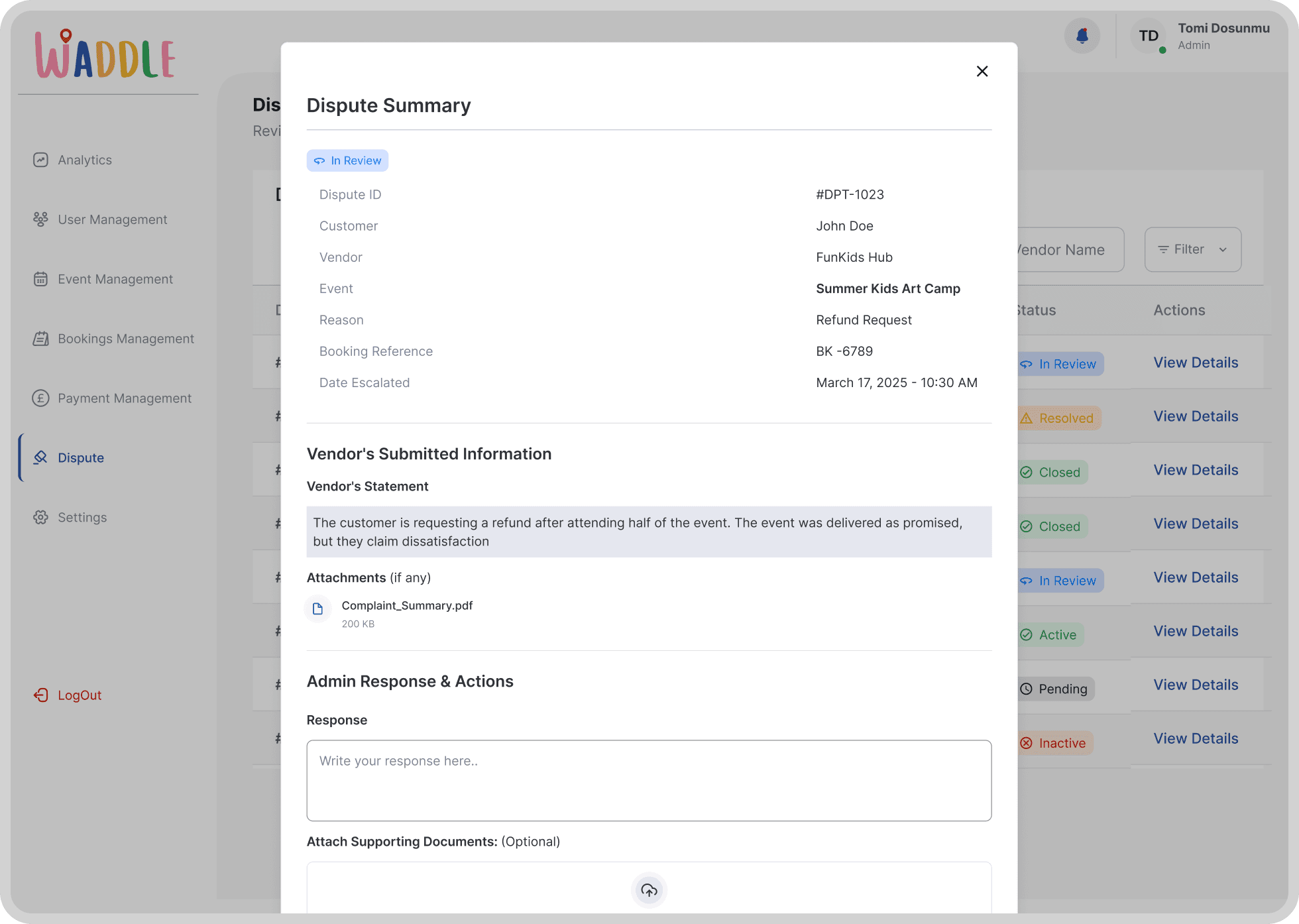Click the supporting documents upload area
This screenshot has height=924, width=1299.
(x=649, y=888)
